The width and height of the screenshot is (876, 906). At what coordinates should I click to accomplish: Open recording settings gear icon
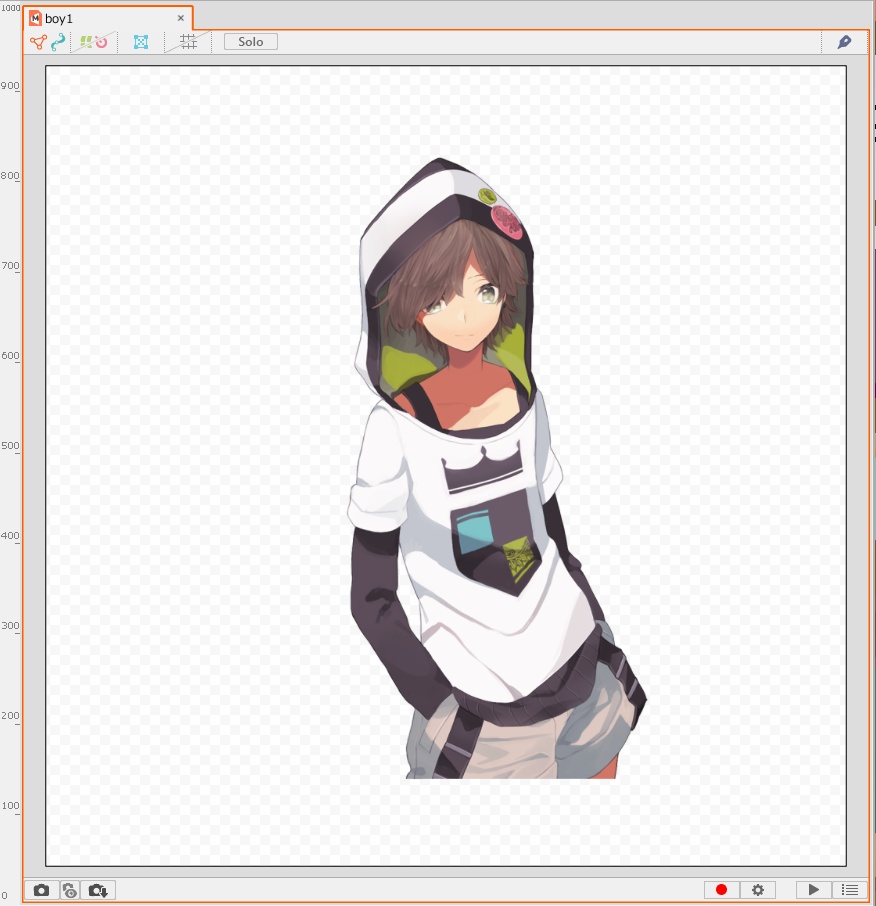[x=758, y=890]
